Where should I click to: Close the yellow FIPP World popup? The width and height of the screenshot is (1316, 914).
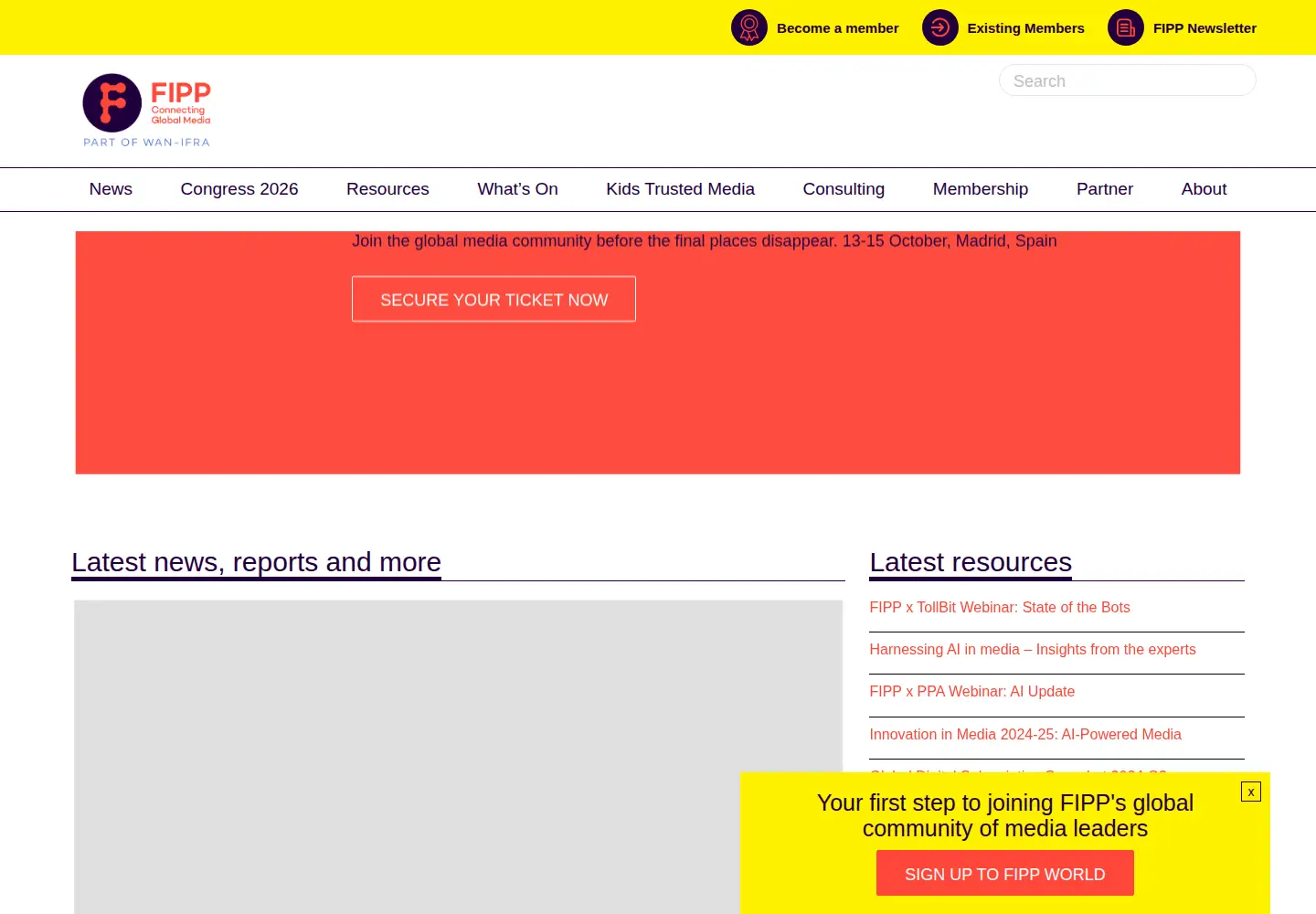pos(1251,792)
